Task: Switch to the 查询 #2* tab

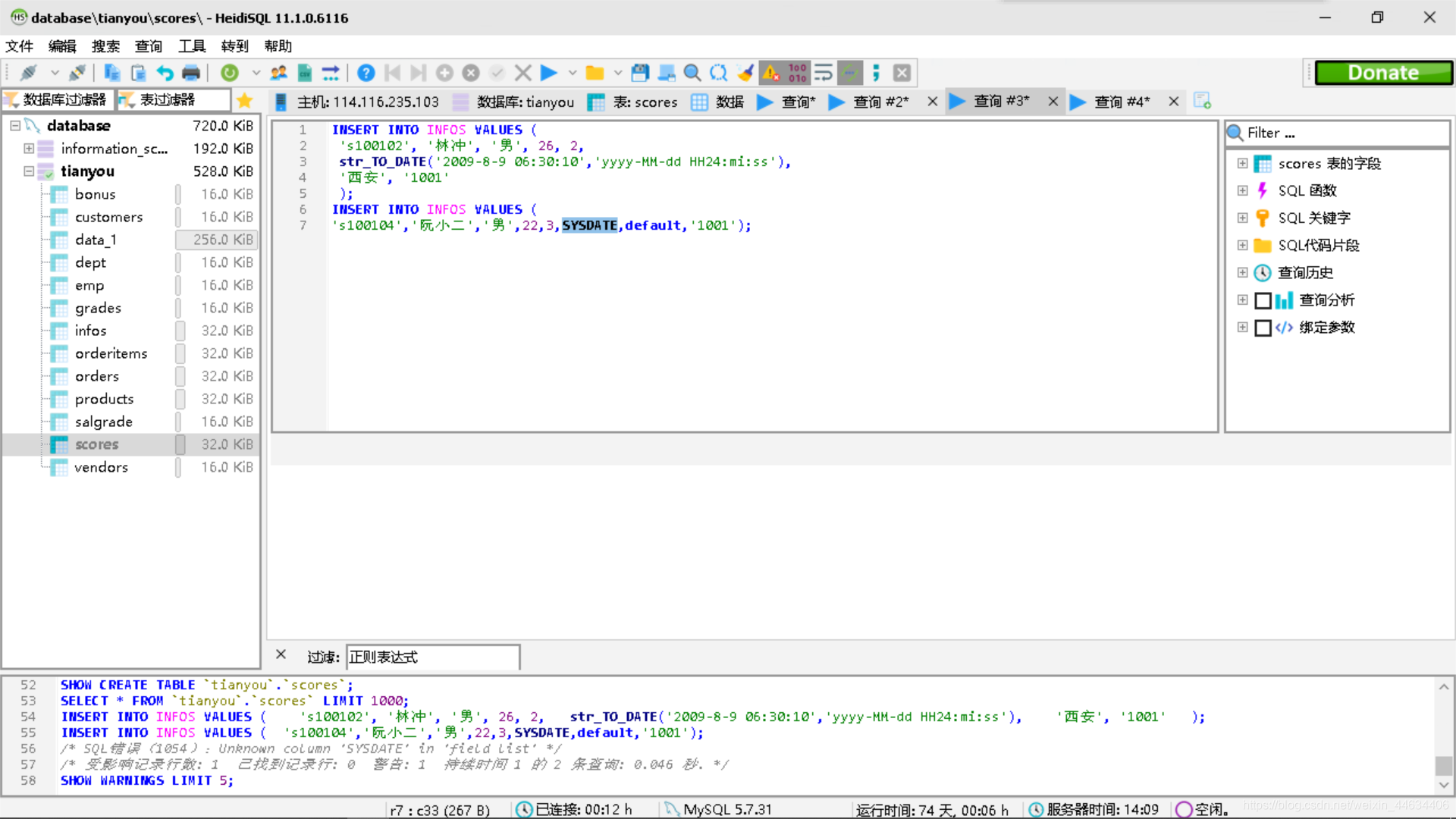Action: click(x=880, y=102)
